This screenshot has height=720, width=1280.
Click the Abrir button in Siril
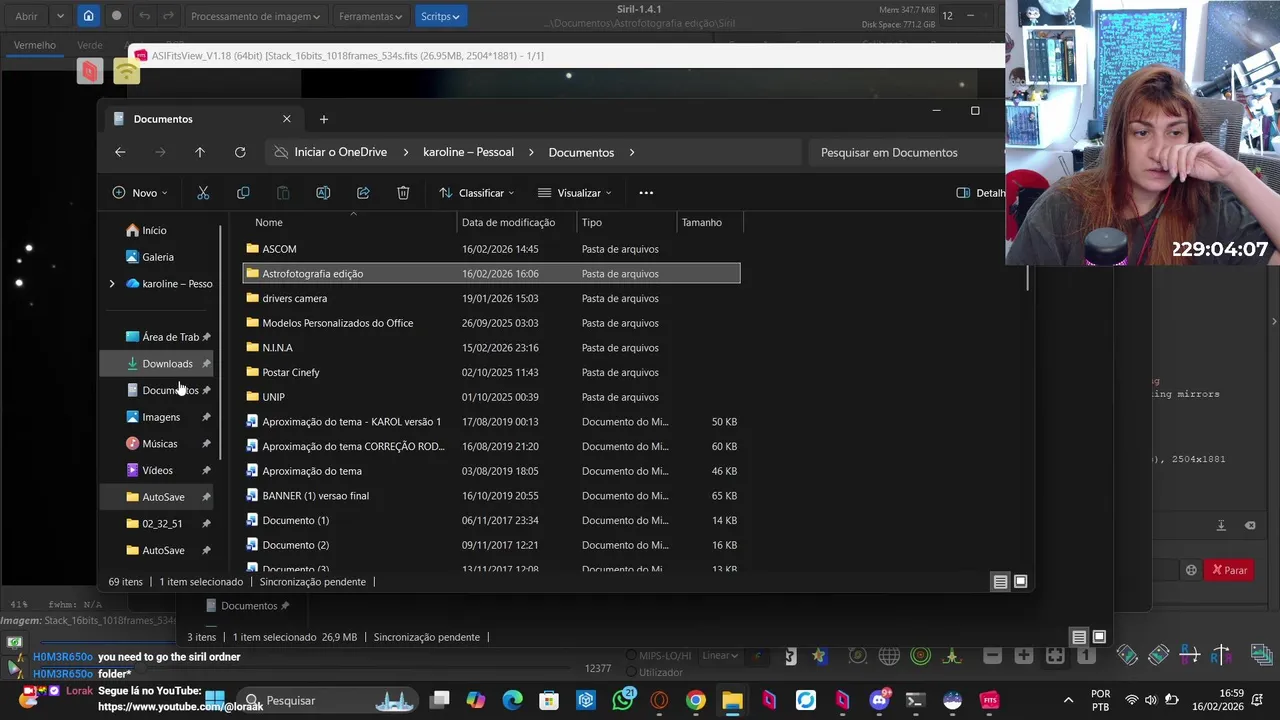pyautogui.click(x=26, y=16)
